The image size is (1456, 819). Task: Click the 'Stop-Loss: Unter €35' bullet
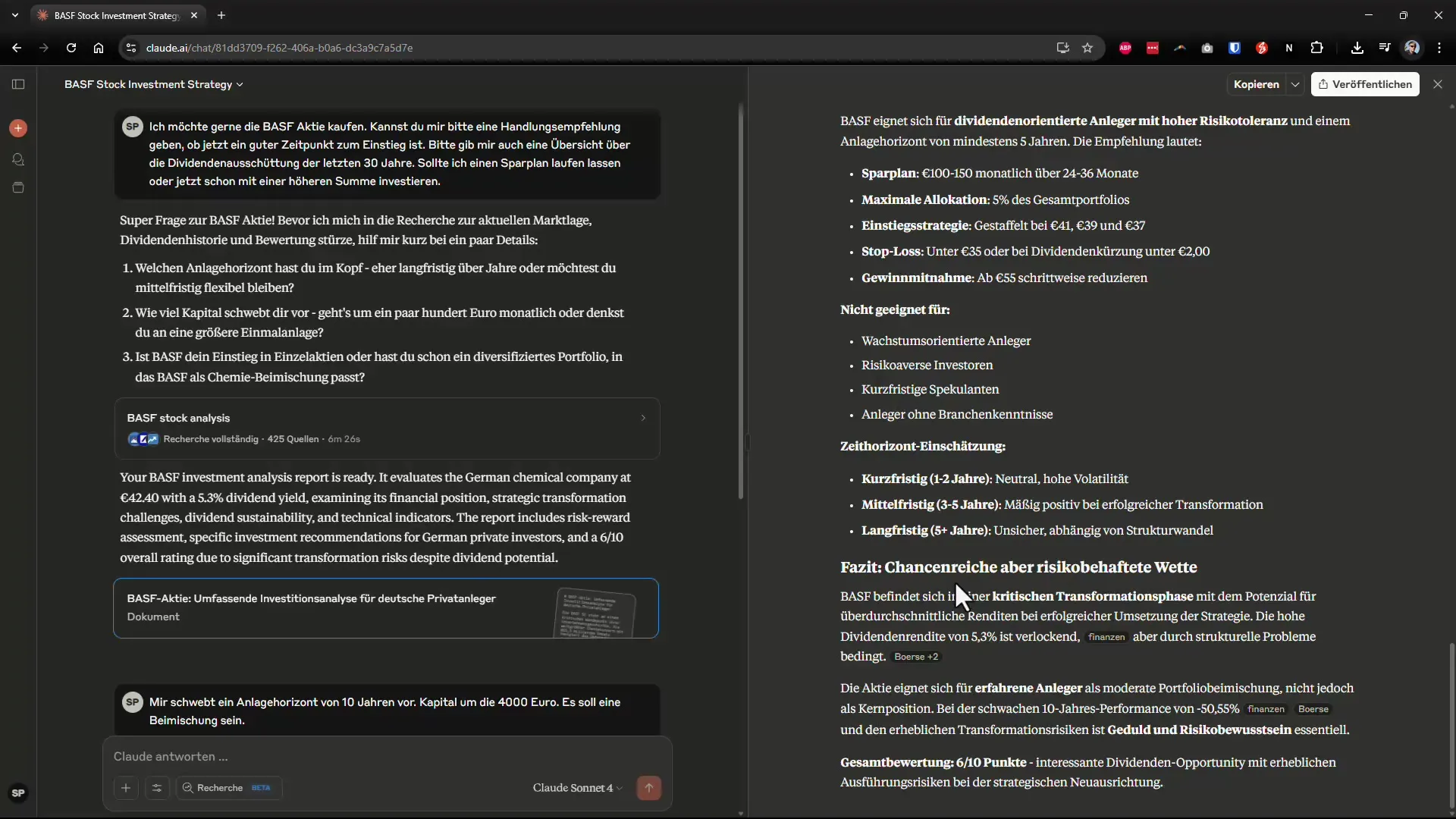[x=1035, y=251]
